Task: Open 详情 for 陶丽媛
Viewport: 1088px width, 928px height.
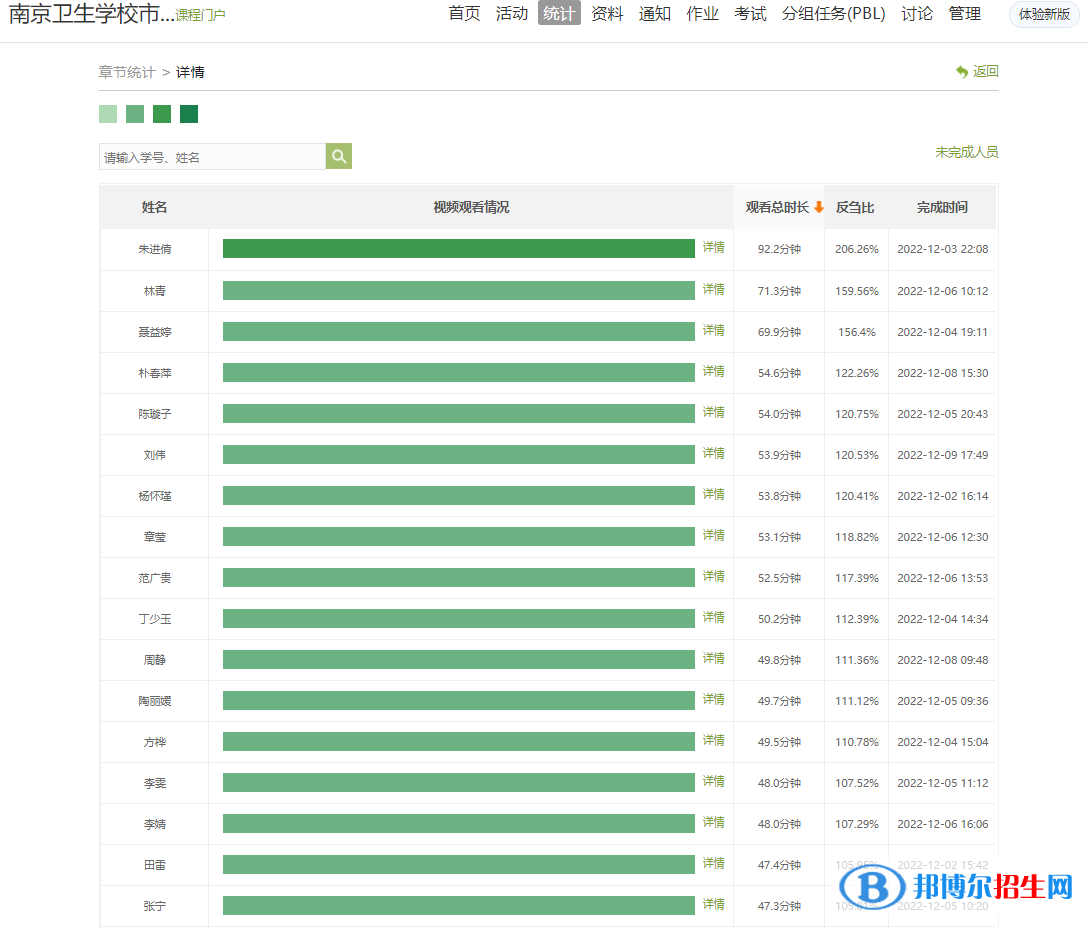Action: click(x=713, y=699)
